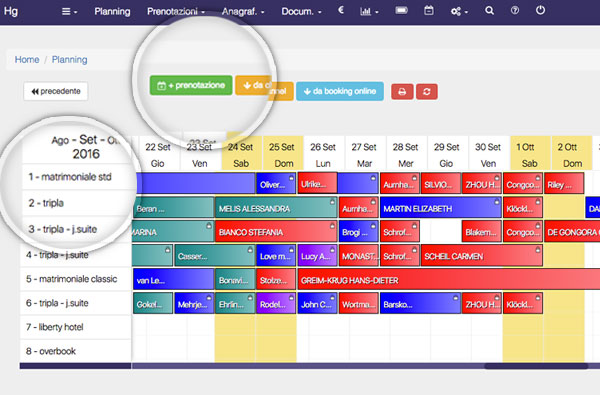Viewport: 600px width, 395px height.
Task: Click the 28 Set Mer date header
Action: click(406, 155)
